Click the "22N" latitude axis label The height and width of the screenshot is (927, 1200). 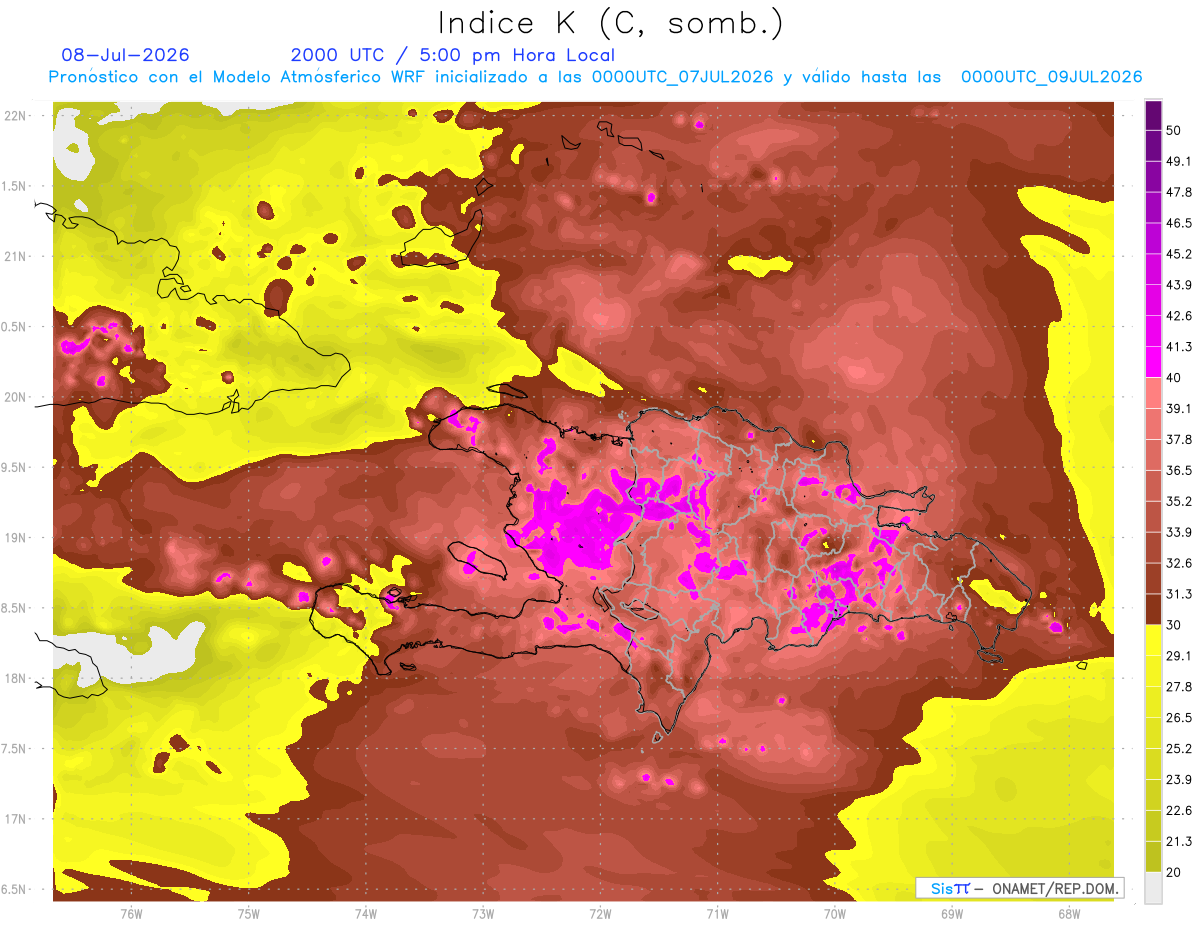coord(15,116)
